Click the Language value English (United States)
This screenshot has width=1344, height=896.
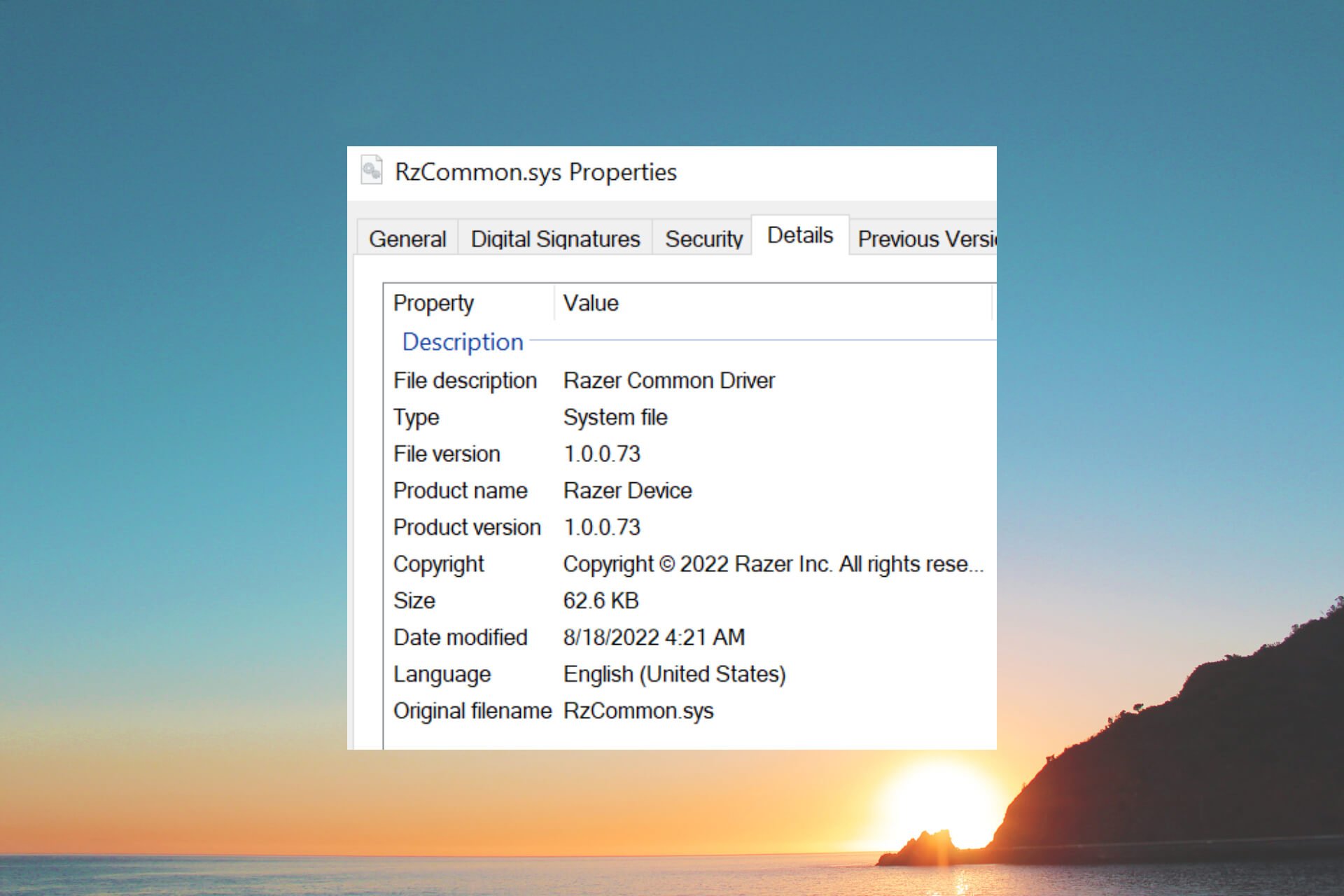click(x=674, y=674)
